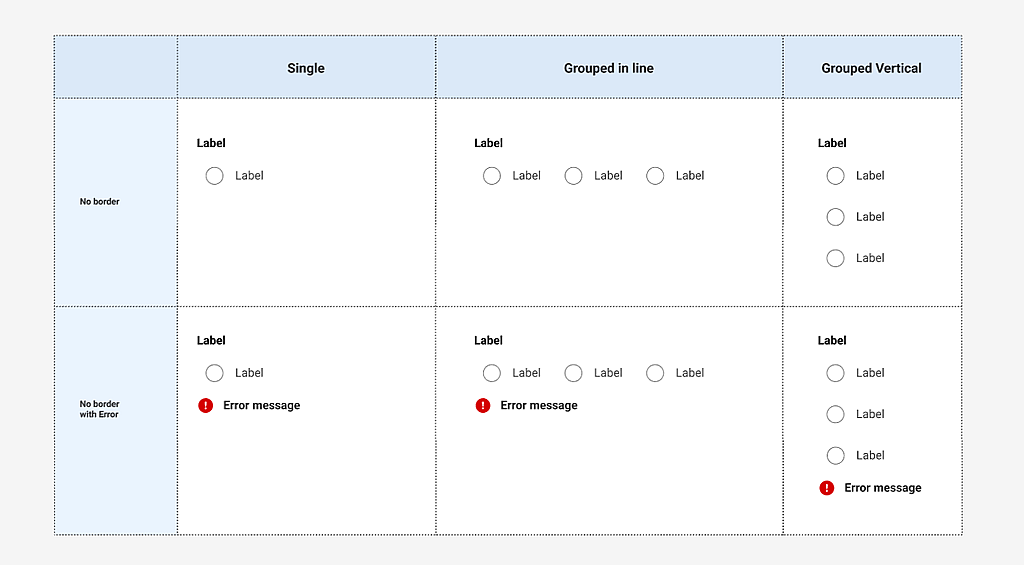Click the No border with Error row header
The image size is (1024, 565).
coord(100,409)
